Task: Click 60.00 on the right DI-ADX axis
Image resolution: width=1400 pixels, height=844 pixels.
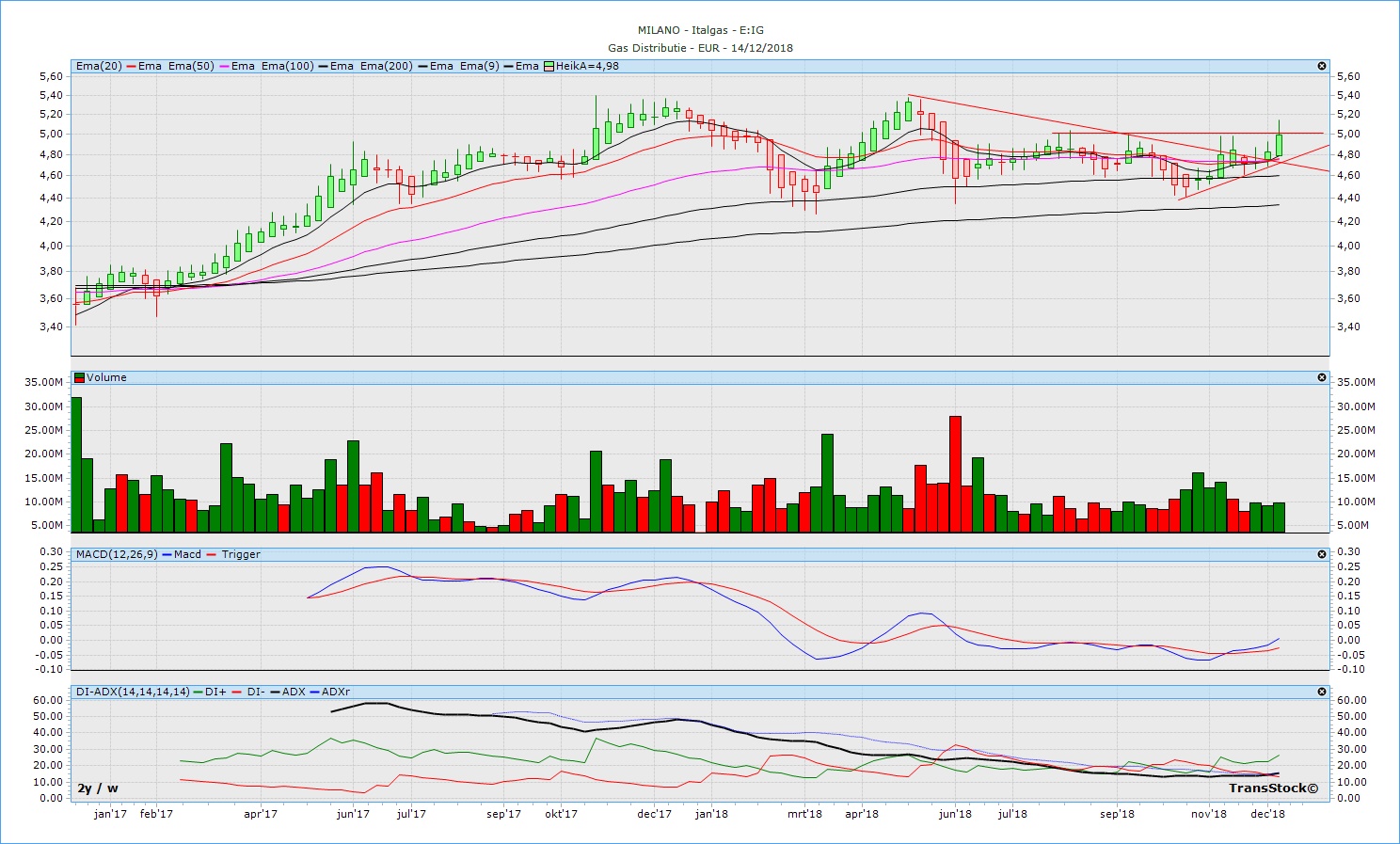Action: tap(1351, 700)
